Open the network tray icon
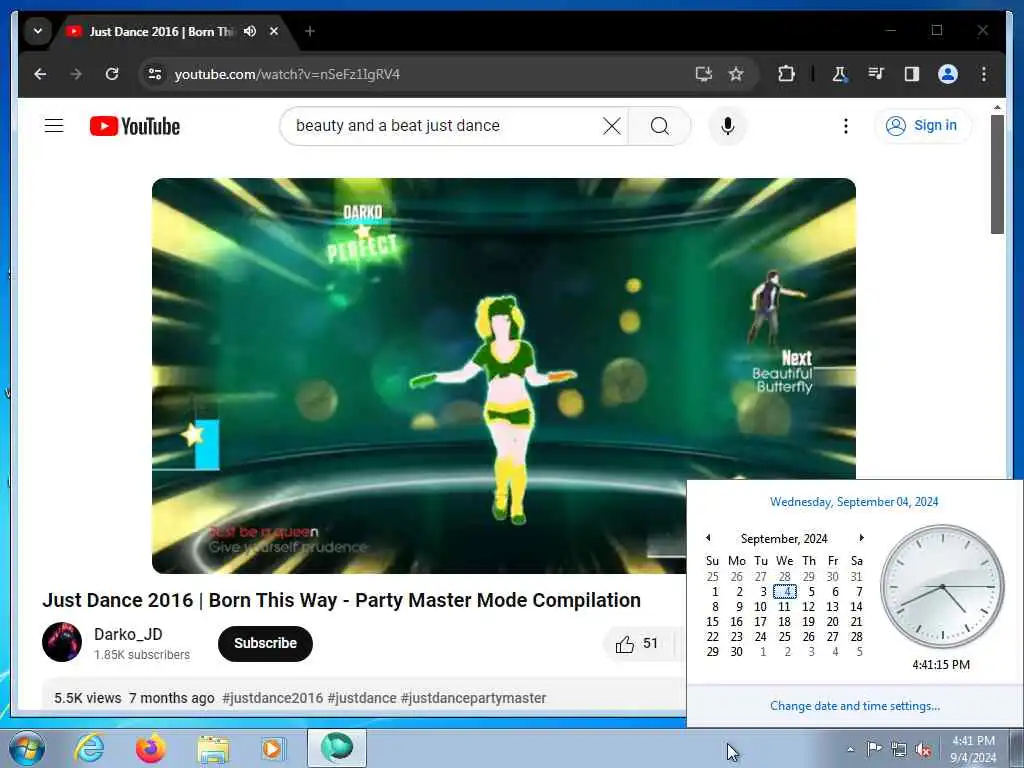Image resolution: width=1024 pixels, height=768 pixels. click(899, 749)
